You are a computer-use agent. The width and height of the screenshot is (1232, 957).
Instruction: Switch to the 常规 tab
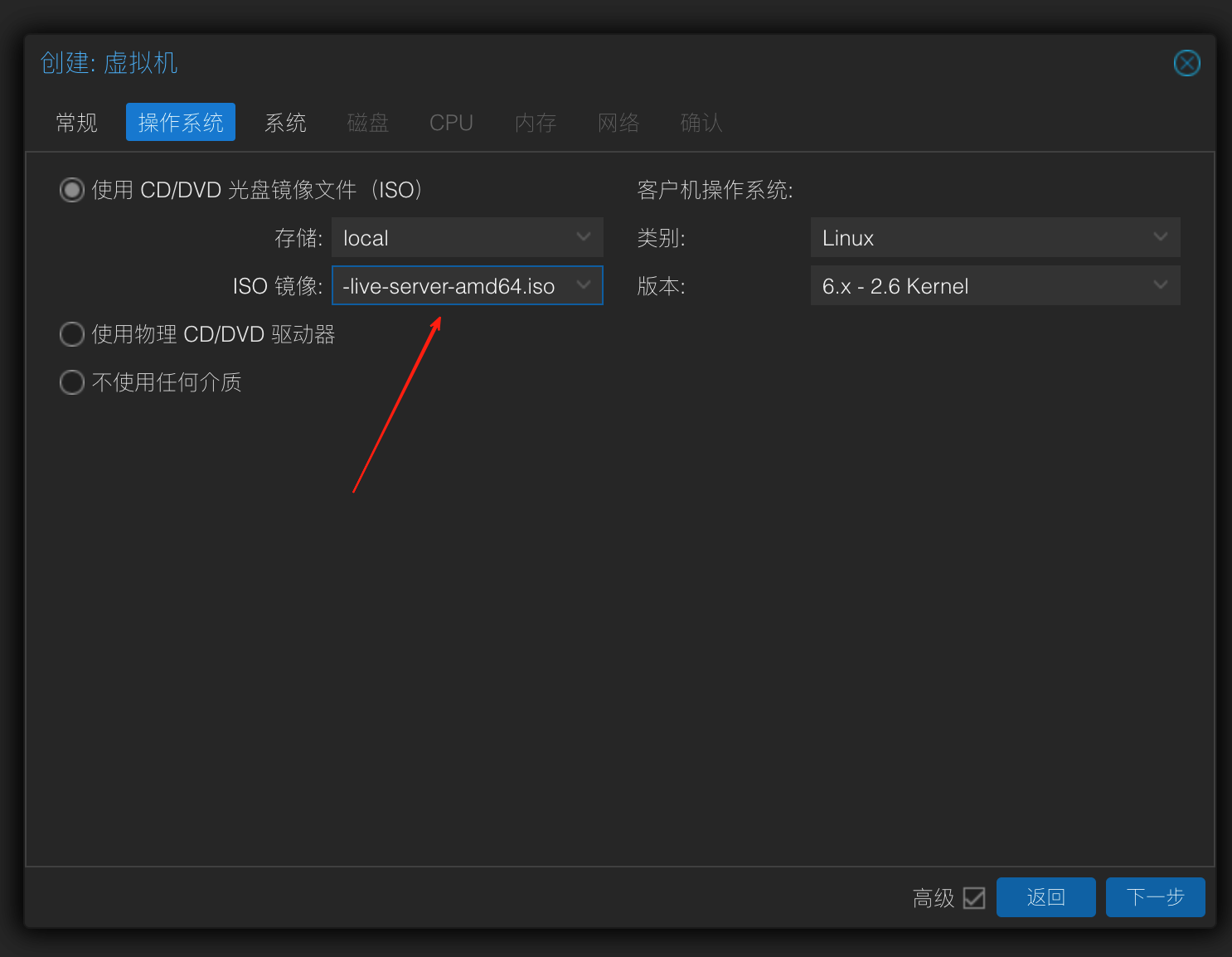click(x=76, y=123)
